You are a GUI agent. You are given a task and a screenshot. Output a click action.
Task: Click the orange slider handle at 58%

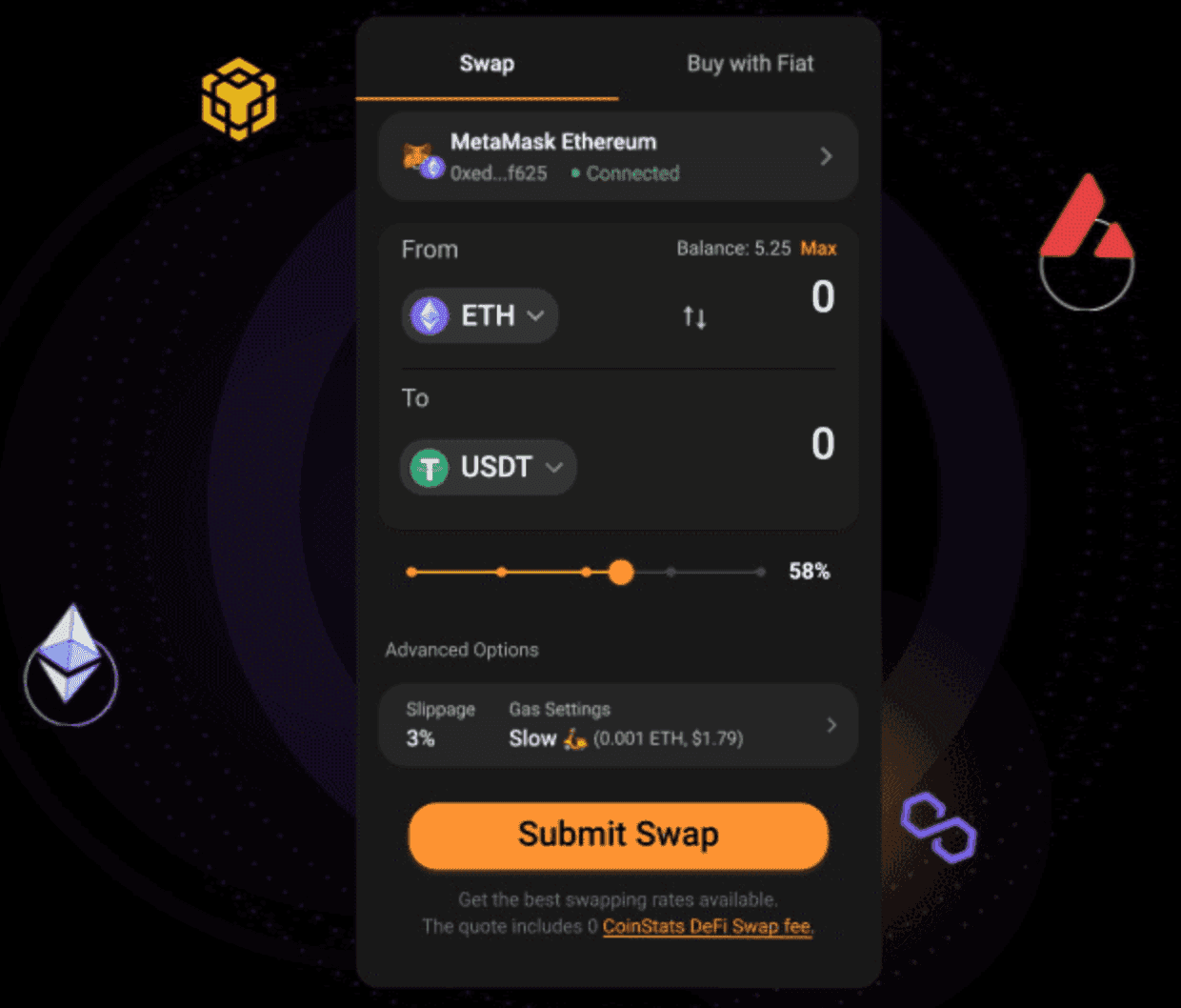pyautogui.click(x=621, y=572)
